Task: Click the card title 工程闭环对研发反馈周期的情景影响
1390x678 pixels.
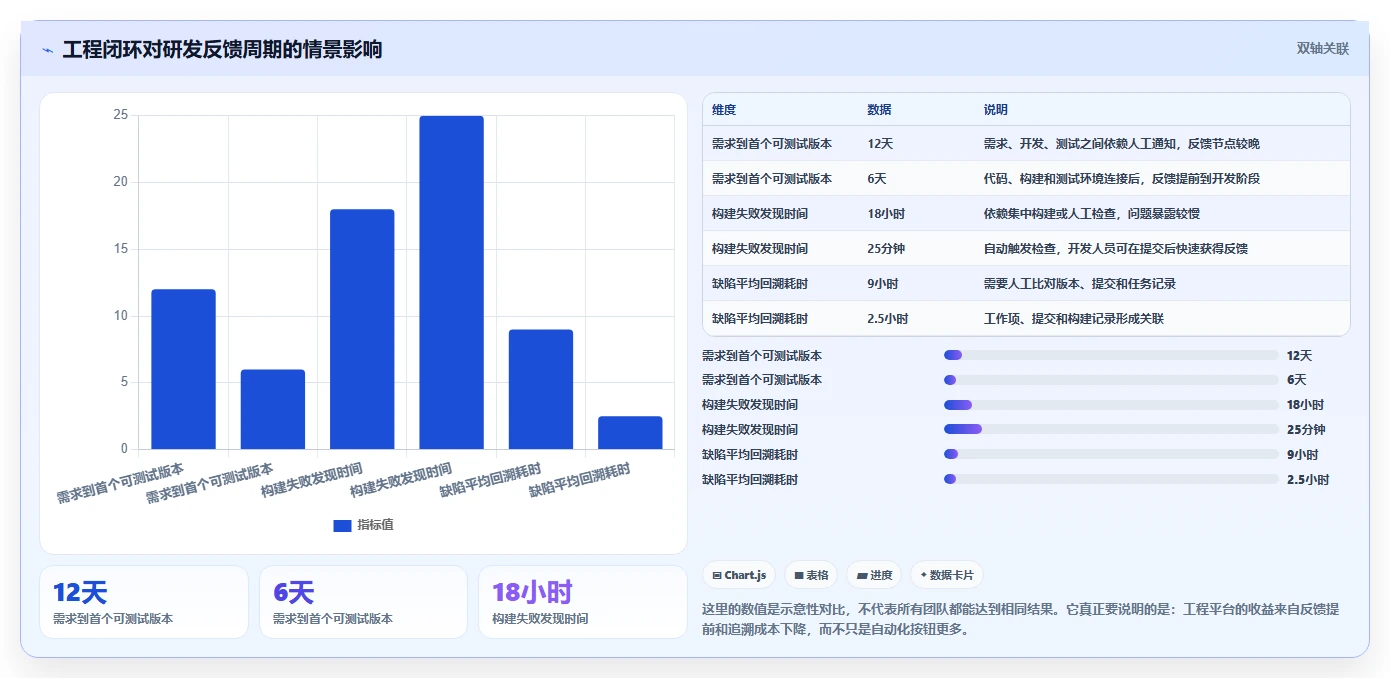Action: coord(222,49)
